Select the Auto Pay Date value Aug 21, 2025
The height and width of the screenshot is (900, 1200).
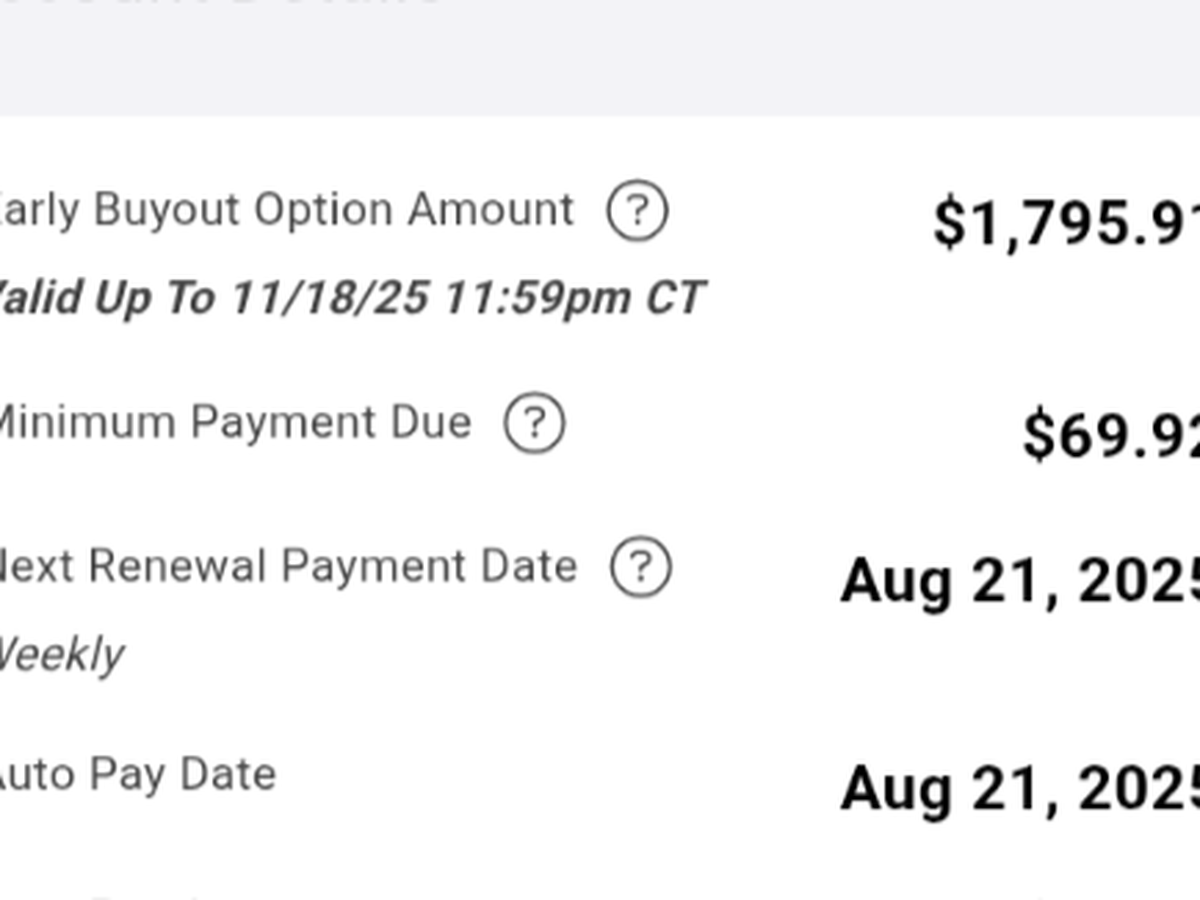point(1020,789)
